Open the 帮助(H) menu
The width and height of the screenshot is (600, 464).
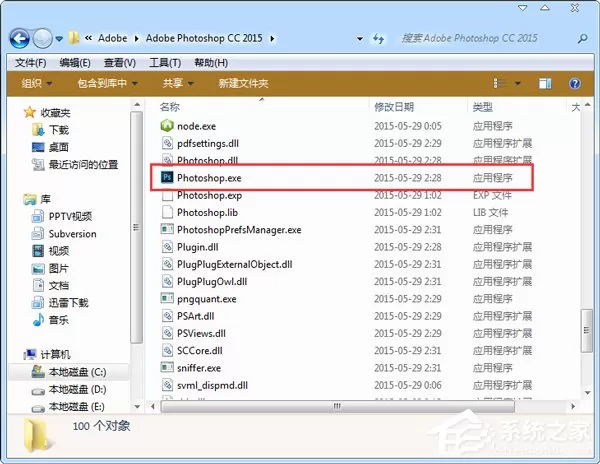(211, 63)
